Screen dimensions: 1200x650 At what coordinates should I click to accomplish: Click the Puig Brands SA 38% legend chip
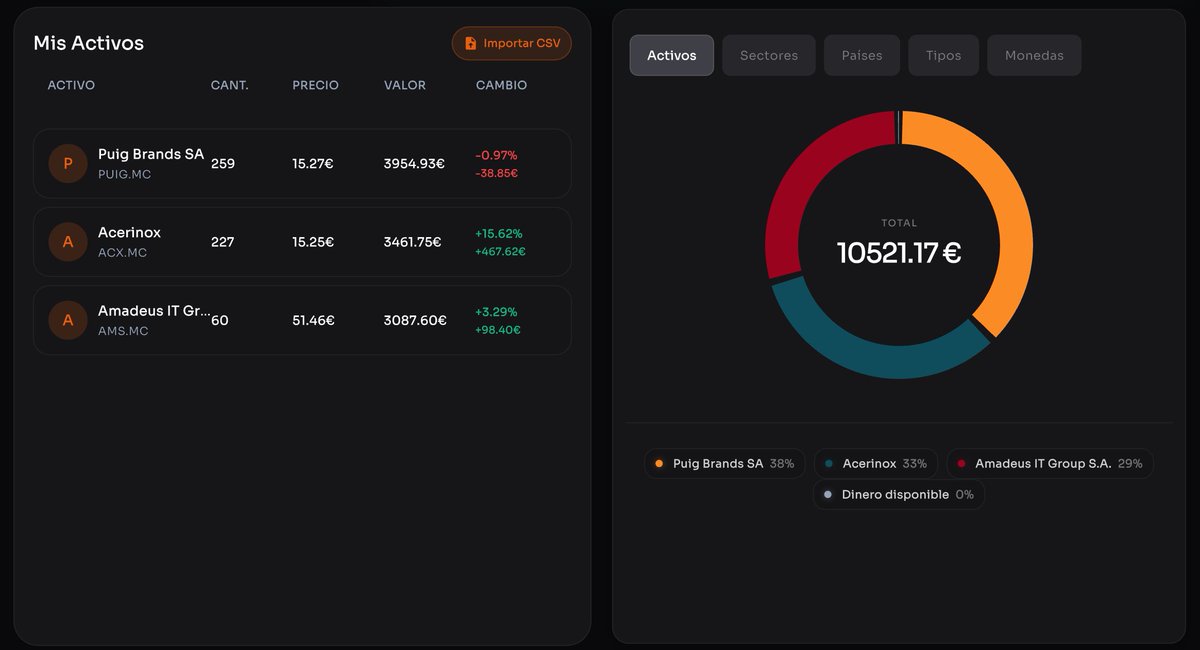725,464
